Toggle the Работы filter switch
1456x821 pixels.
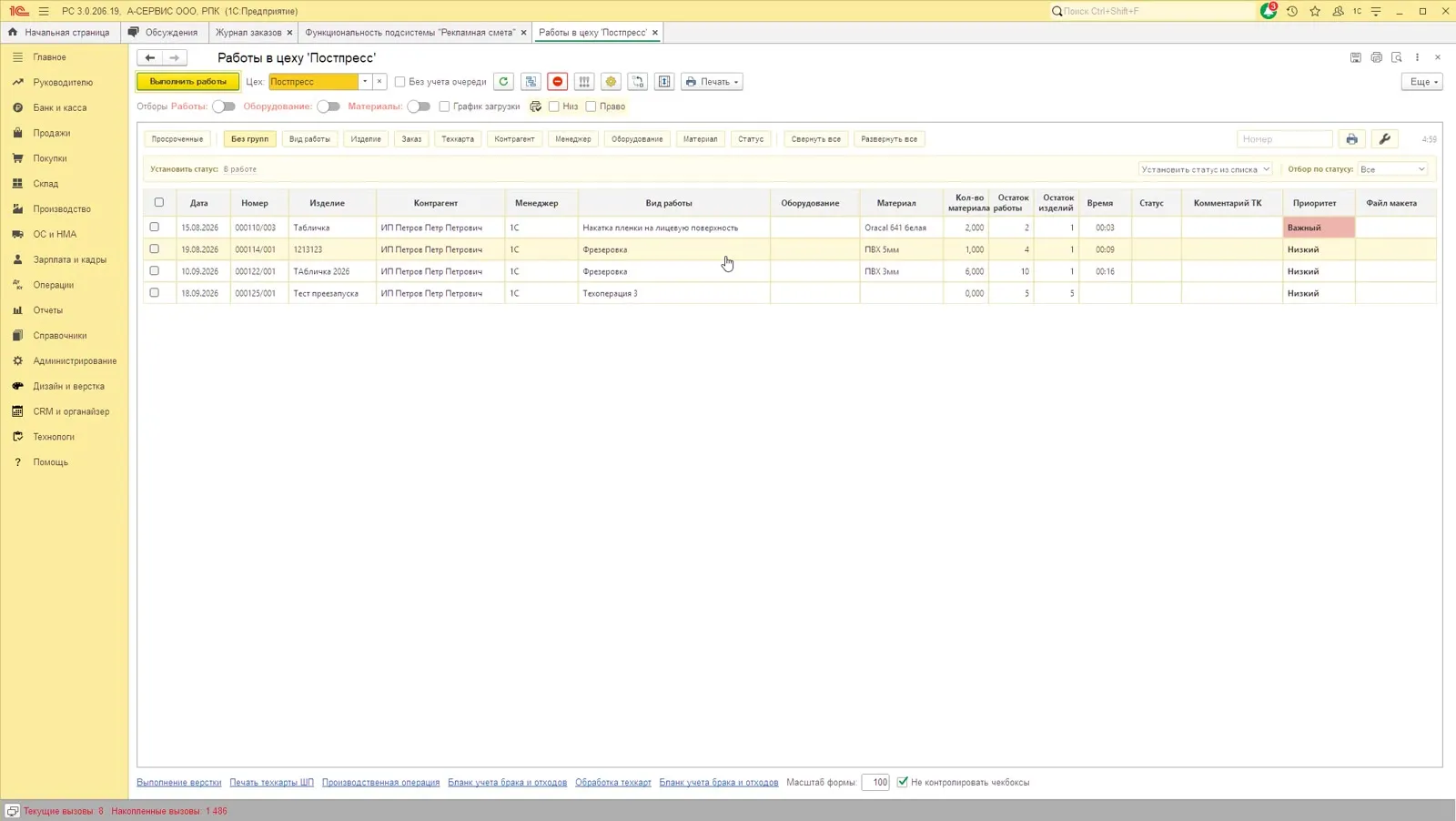pyautogui.click(x=223, y=106)
